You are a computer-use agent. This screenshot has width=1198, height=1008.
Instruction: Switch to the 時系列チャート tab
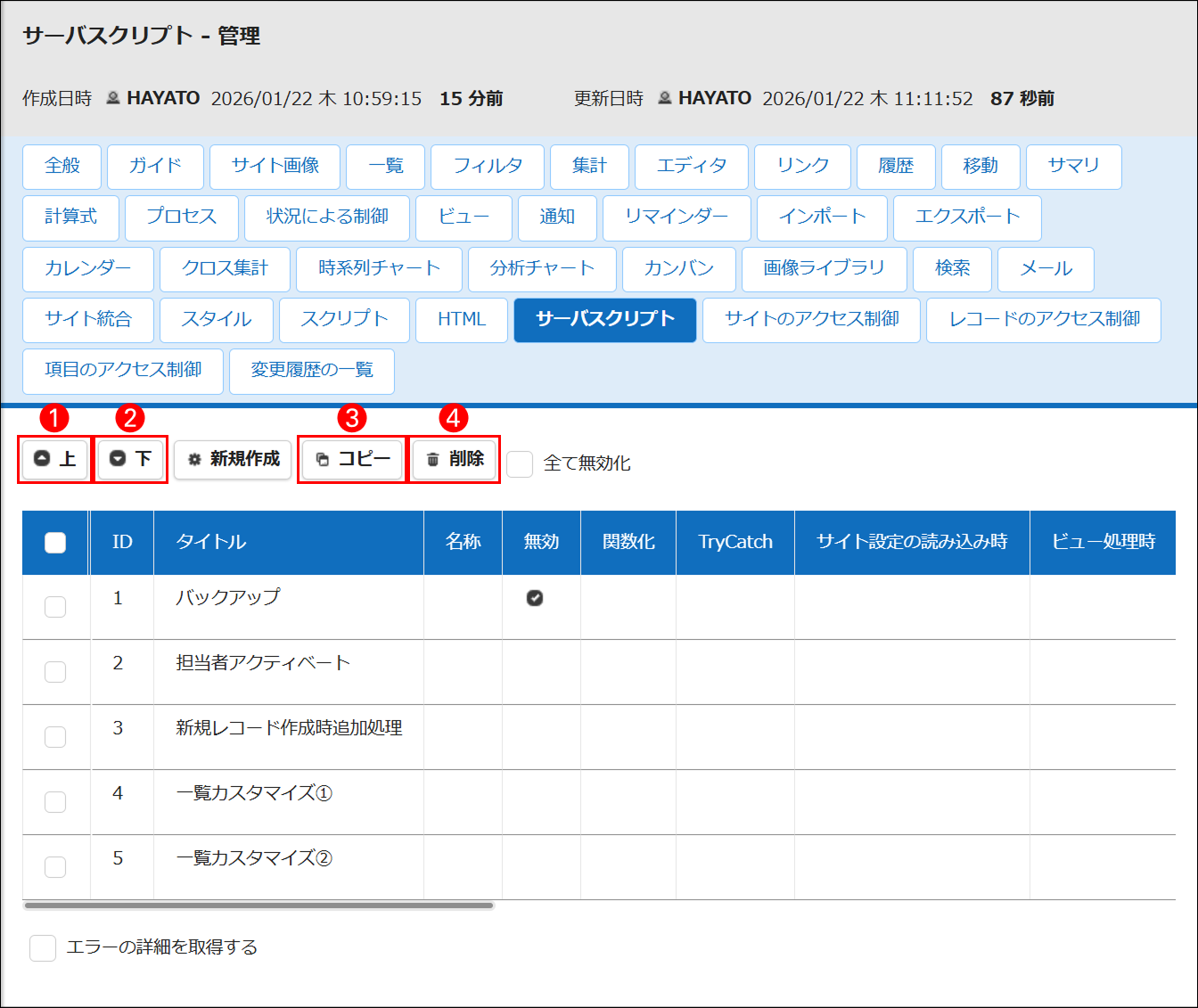[380, 269]
